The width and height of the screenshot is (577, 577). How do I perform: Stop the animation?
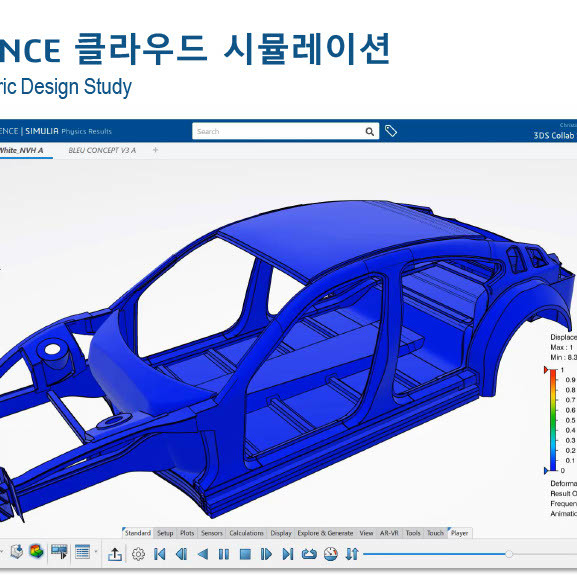point(245,554)
